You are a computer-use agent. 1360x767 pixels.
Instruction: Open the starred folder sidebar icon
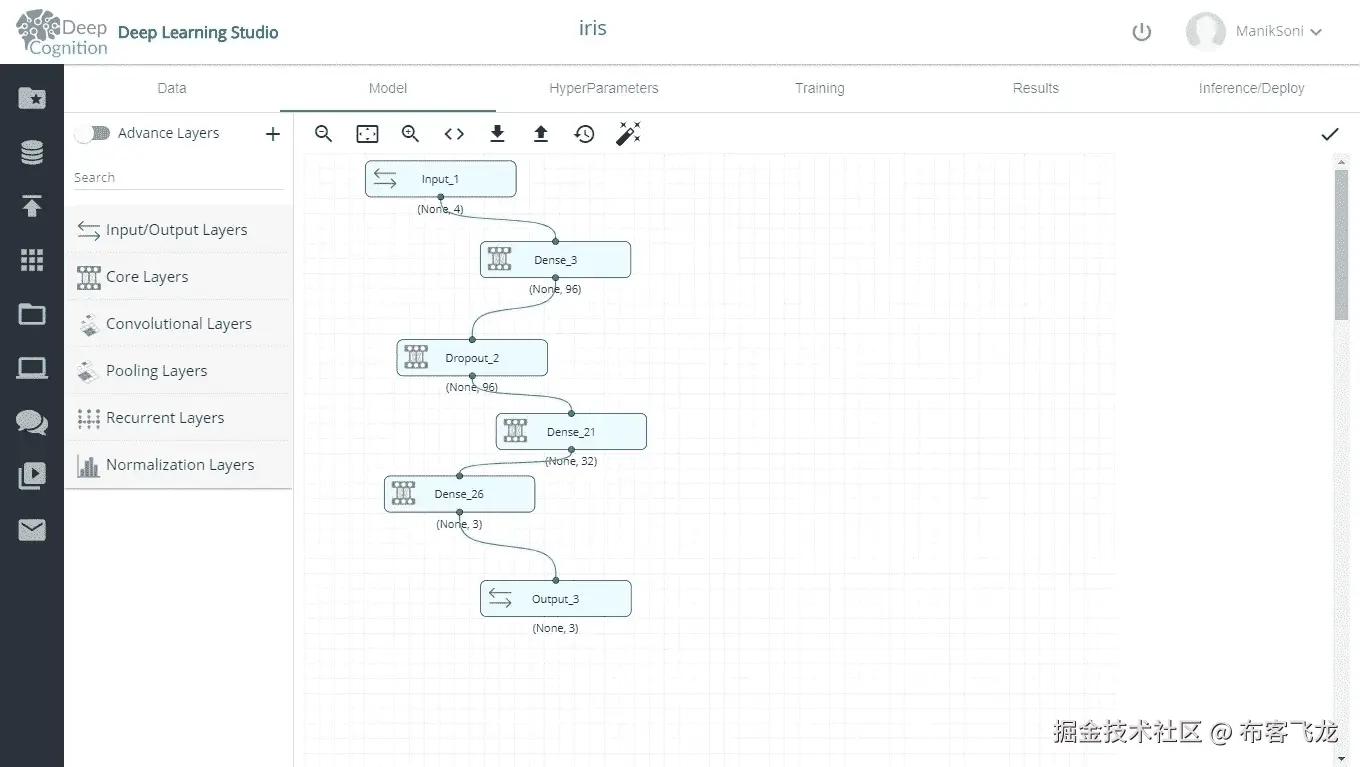pyautogui.click(x=32, y=98)
